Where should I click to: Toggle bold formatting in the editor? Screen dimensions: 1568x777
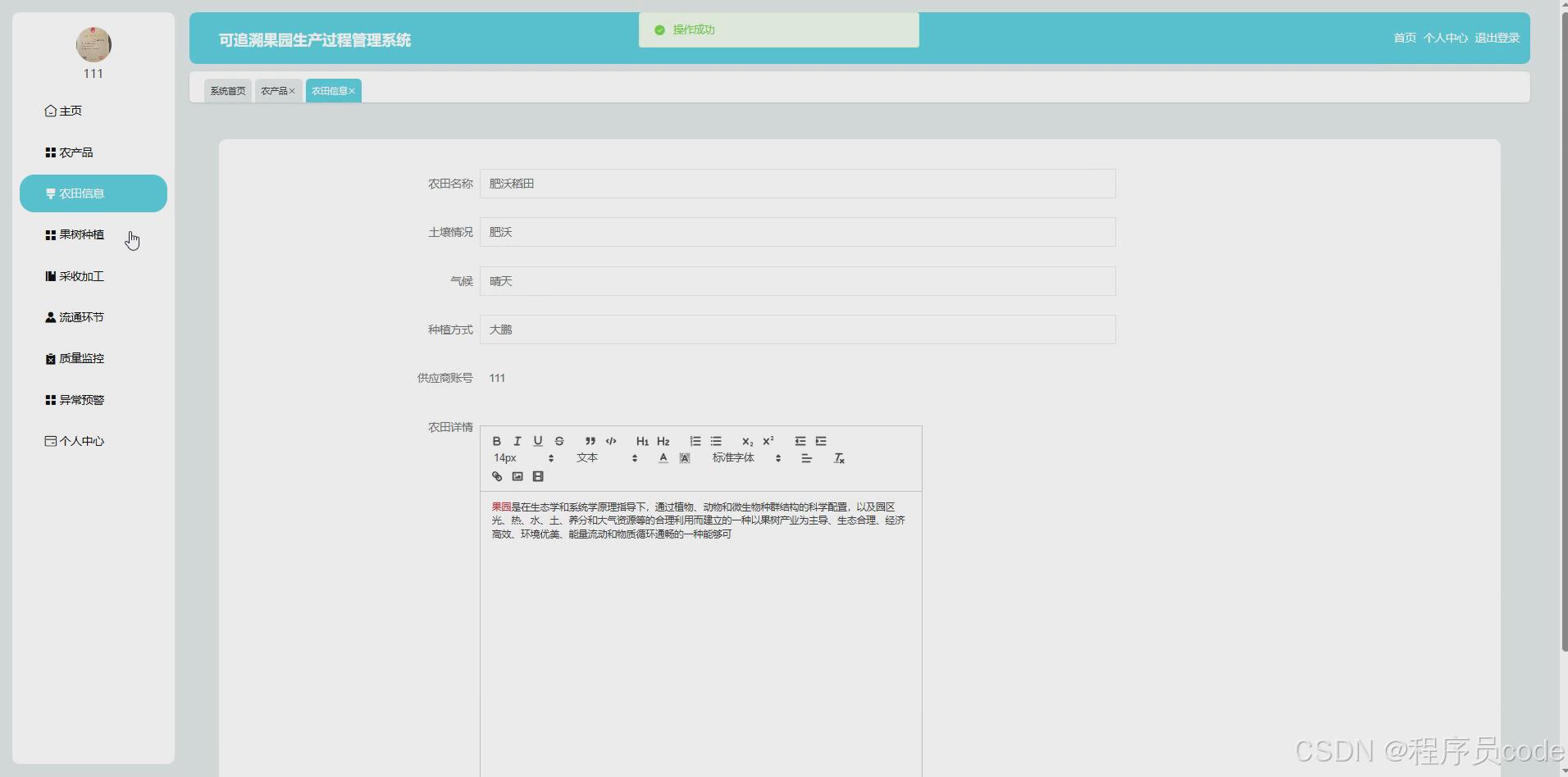(x=496, y=441)
